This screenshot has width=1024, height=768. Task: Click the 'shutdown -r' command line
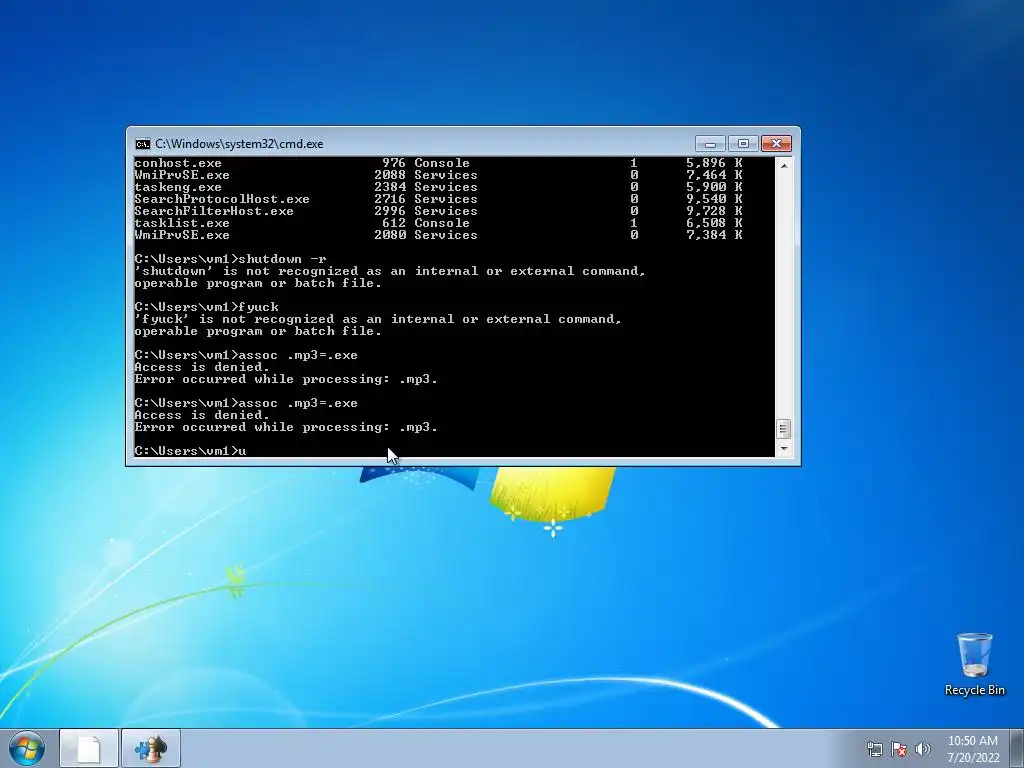231,259
